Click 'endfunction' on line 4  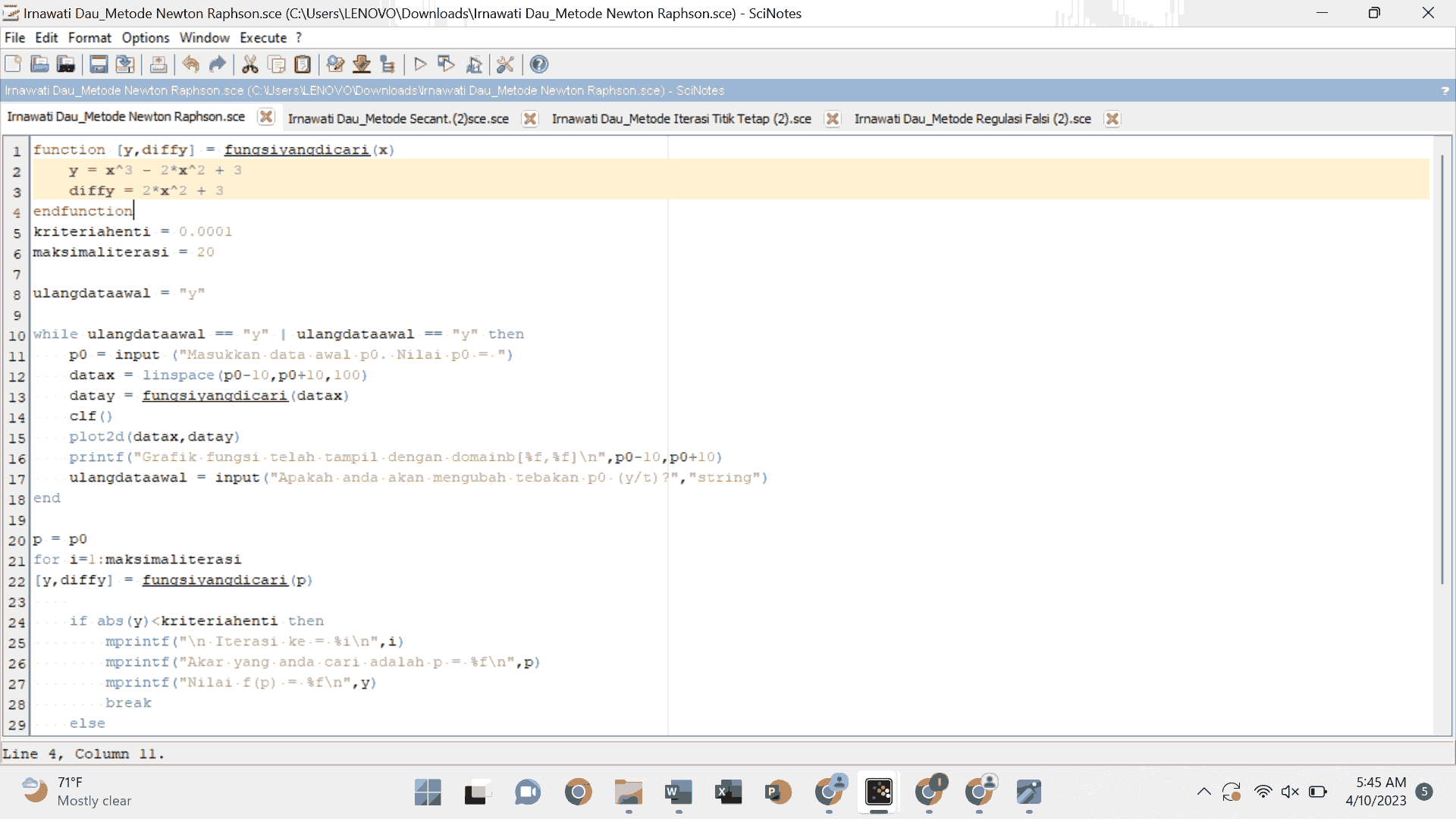[x=83, y=212]
